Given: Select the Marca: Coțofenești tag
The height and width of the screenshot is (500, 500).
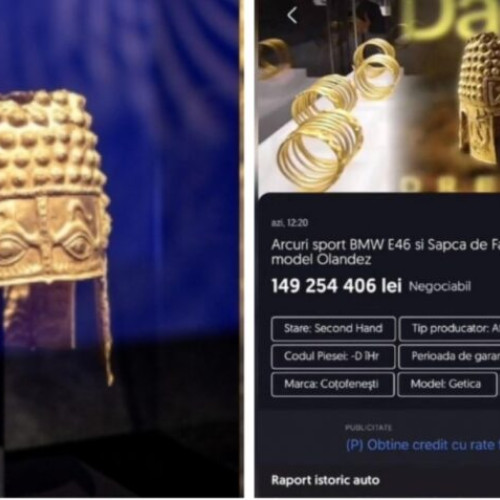Looking at the screenshot, I should click(x=333, y=384).
